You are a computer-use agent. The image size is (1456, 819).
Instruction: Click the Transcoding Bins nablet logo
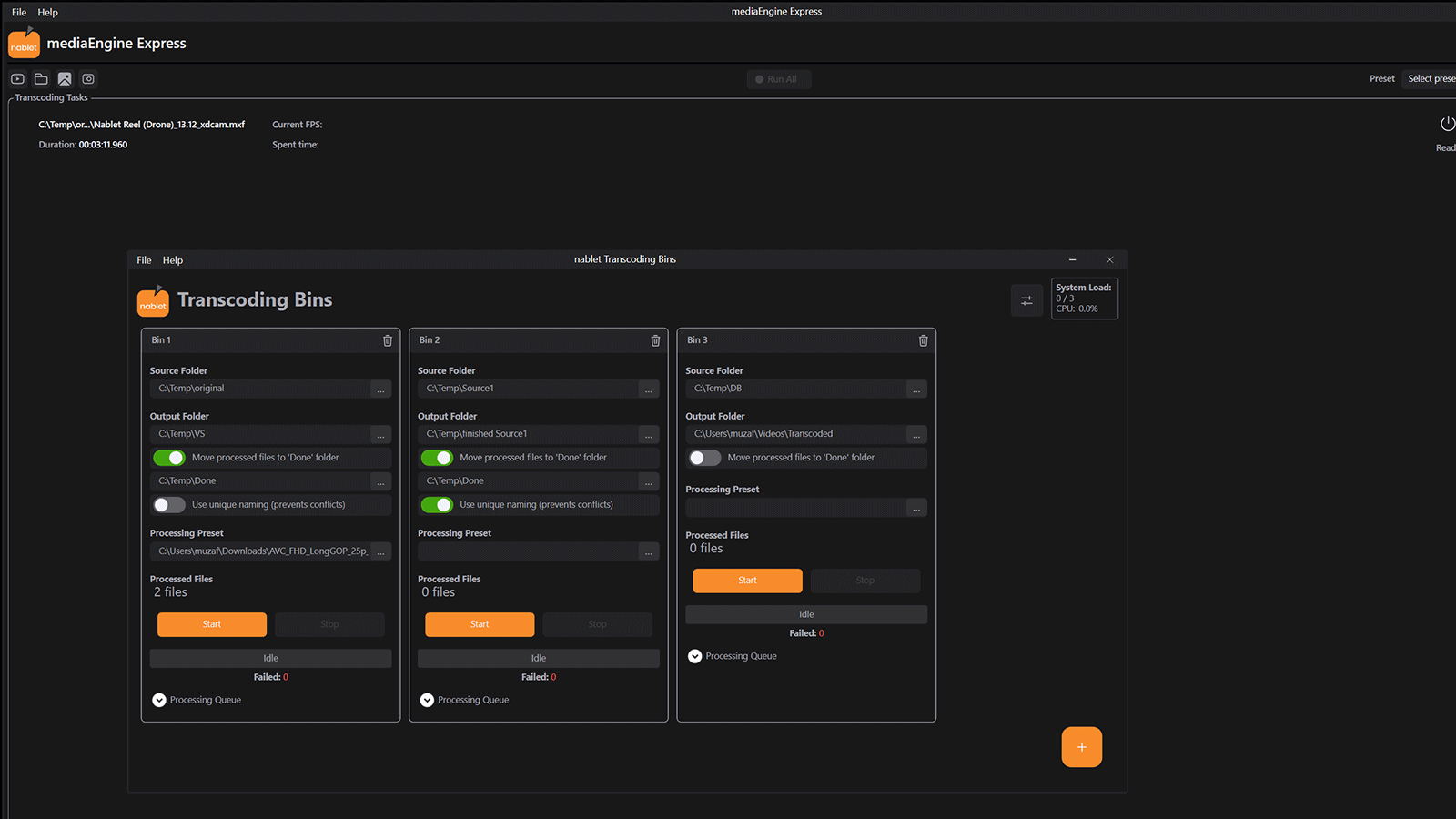pos(153,301)
